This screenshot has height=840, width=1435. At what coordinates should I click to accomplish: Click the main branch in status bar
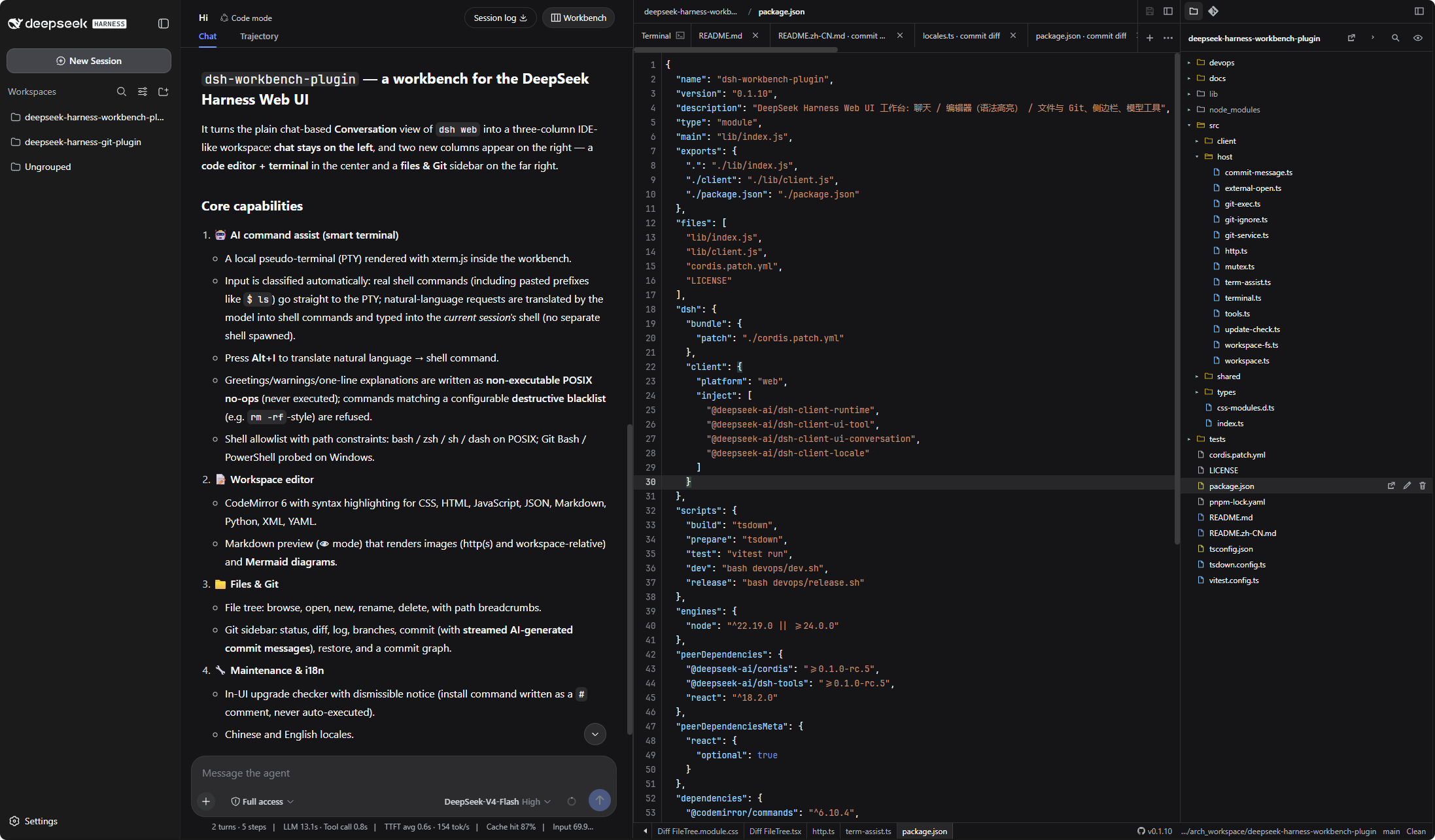point(1391,832)
